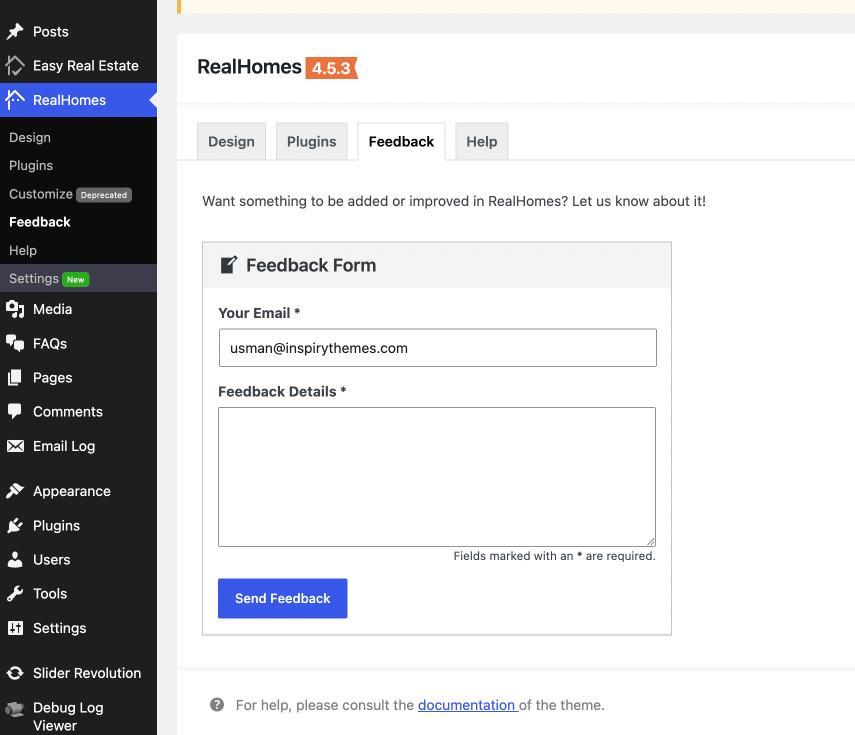Viewport: 855px width, 735px height.
Task: Click the RealHomes title heading
Action: tap(249, 67)
